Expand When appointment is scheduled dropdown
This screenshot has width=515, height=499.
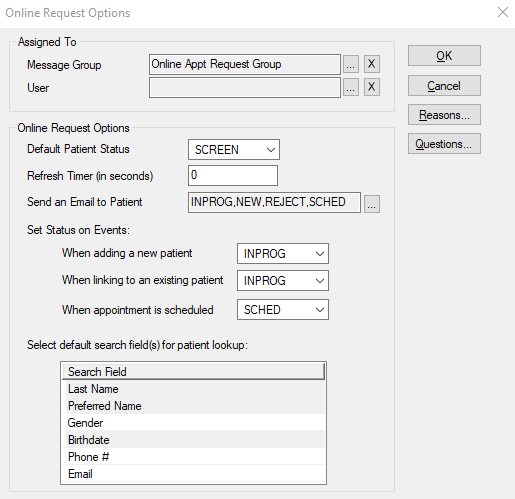(x=283, y=310)
